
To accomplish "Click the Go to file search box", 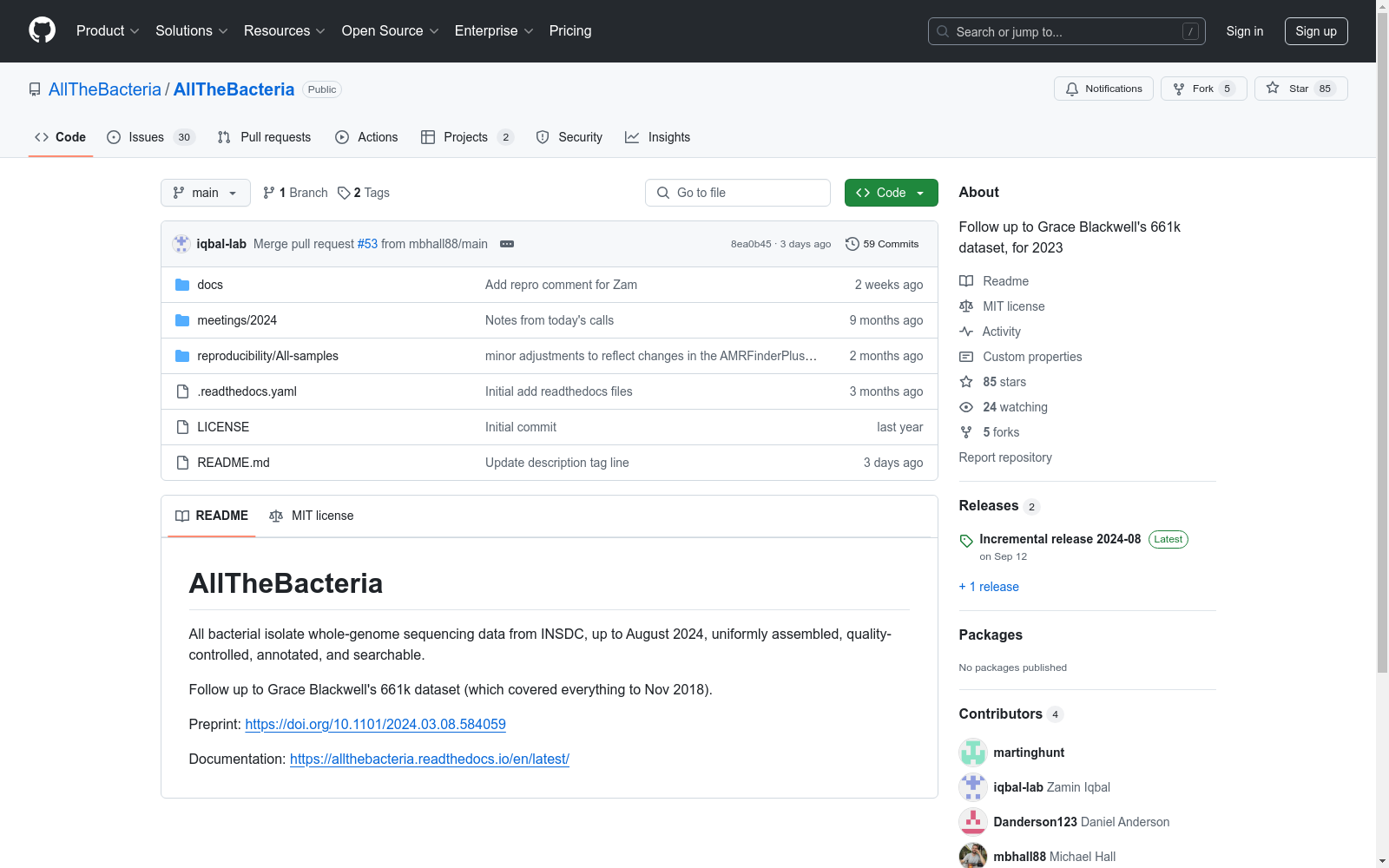I will tap(738, 193).
